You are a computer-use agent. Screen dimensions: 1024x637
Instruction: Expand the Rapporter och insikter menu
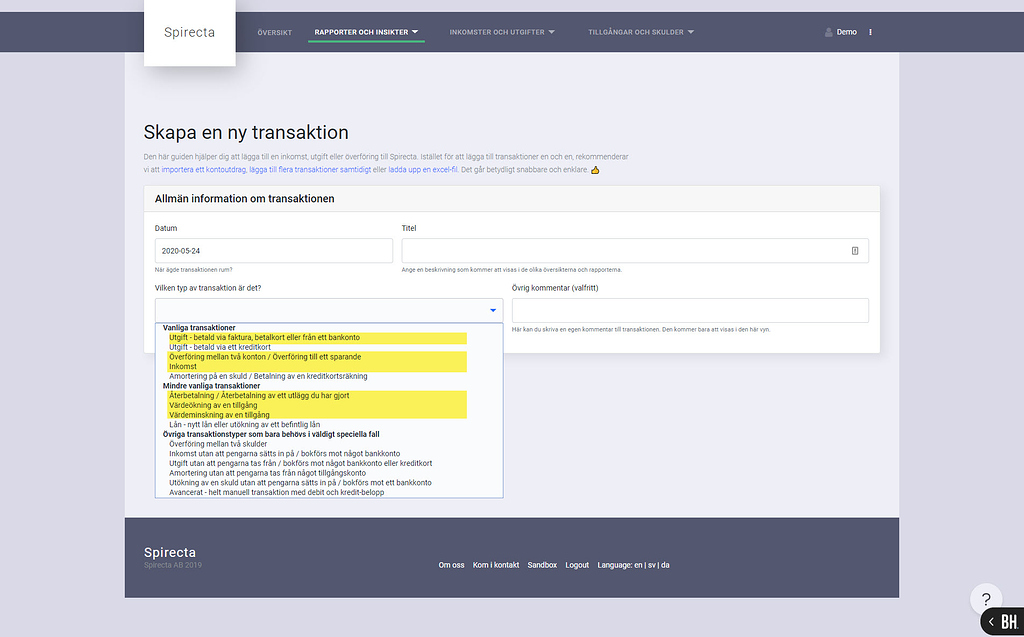[366, 32]
